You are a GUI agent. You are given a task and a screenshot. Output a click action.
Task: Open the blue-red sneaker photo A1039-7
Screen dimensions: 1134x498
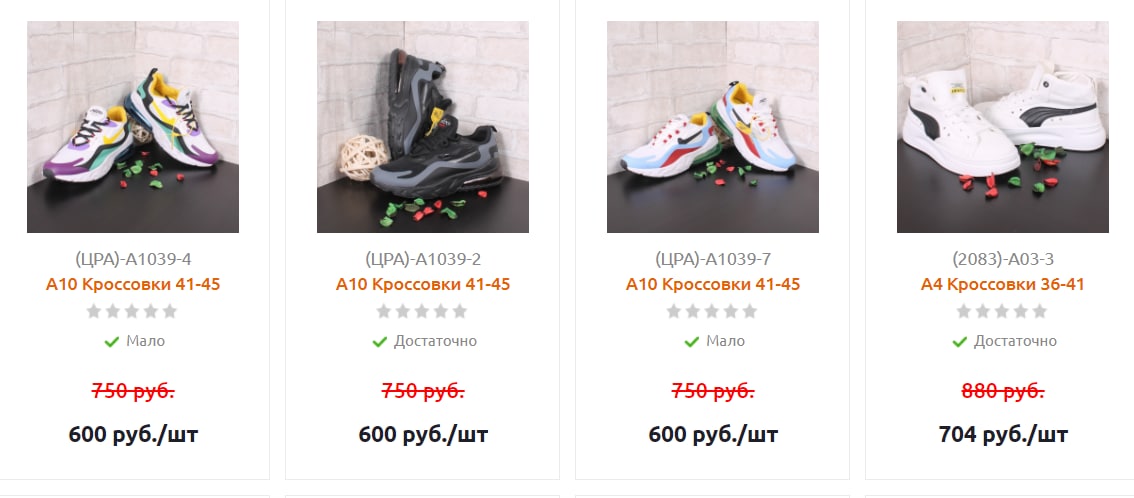[713, 127]
